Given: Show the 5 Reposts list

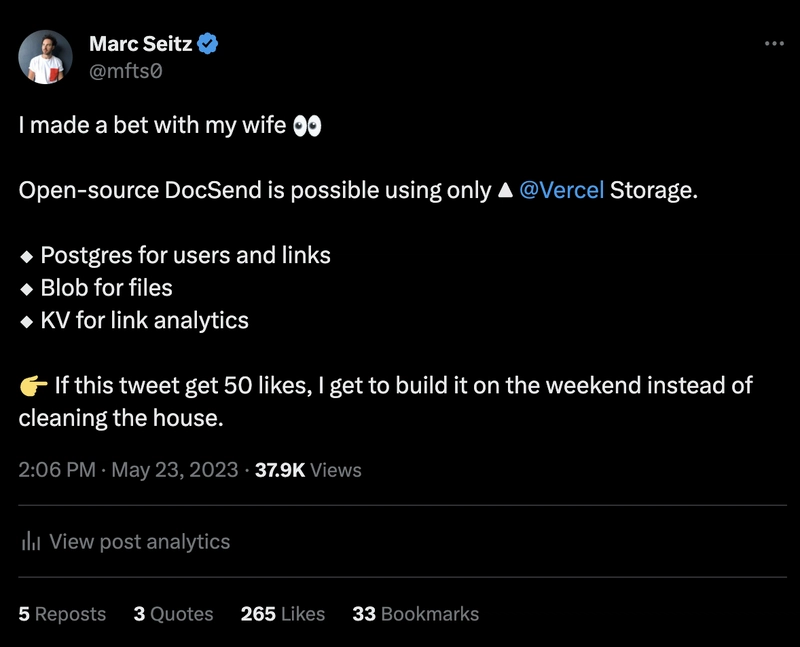Looking at the screenshot, I should [62, 614].
